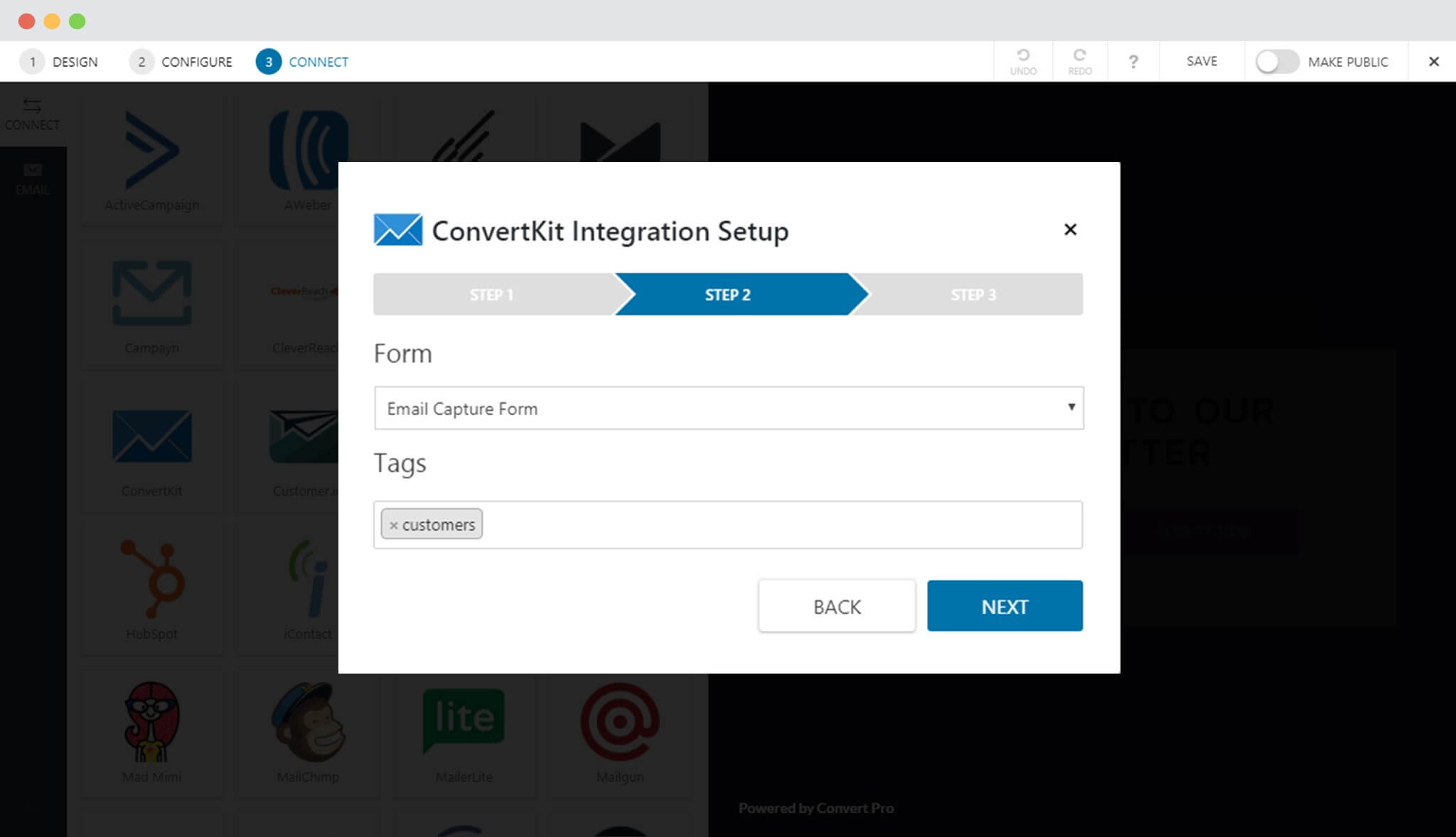
Task: Switch to STEP 3 in the wizard
Action: click(x=973, y=294)
